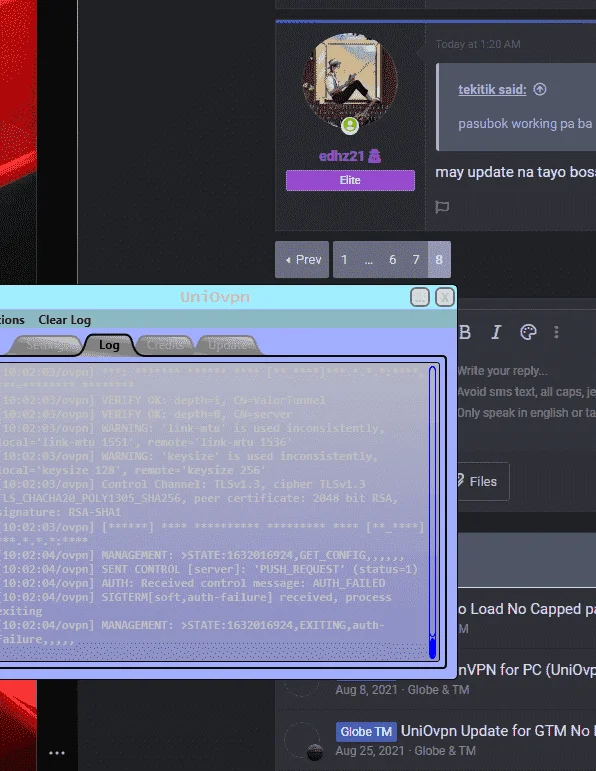Click edhz21's avatar picture
This screenshot has height=771, width=596.
click(x=350, y=81)
